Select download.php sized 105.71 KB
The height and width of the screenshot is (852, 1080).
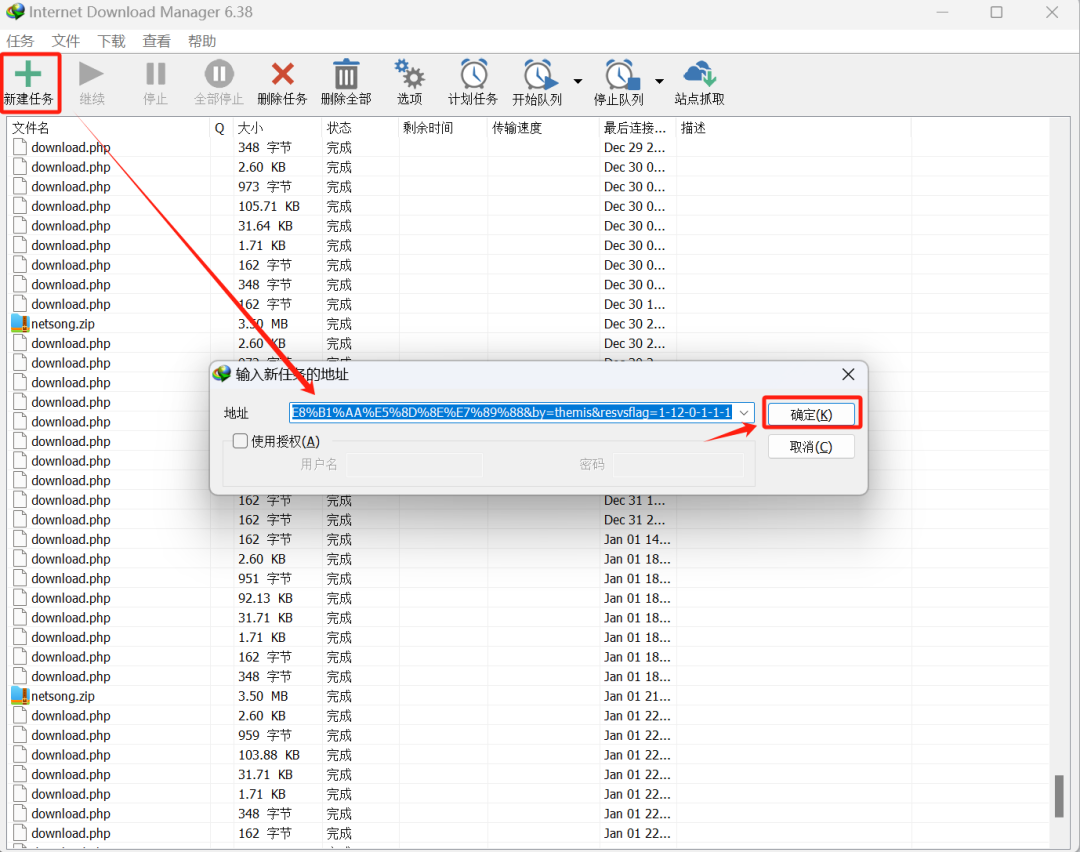[x=71, y=206]
